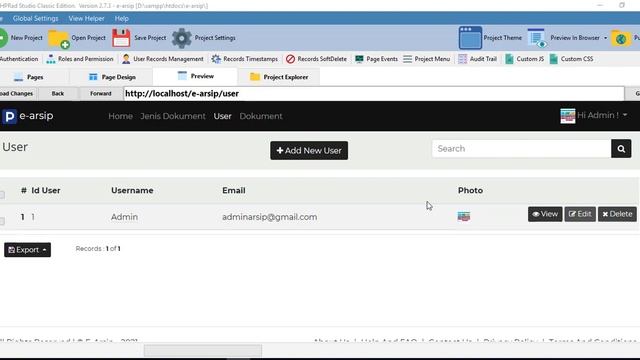Open Project folder icon
This screenshot has width=640, height=360.
tap(59, 38)
